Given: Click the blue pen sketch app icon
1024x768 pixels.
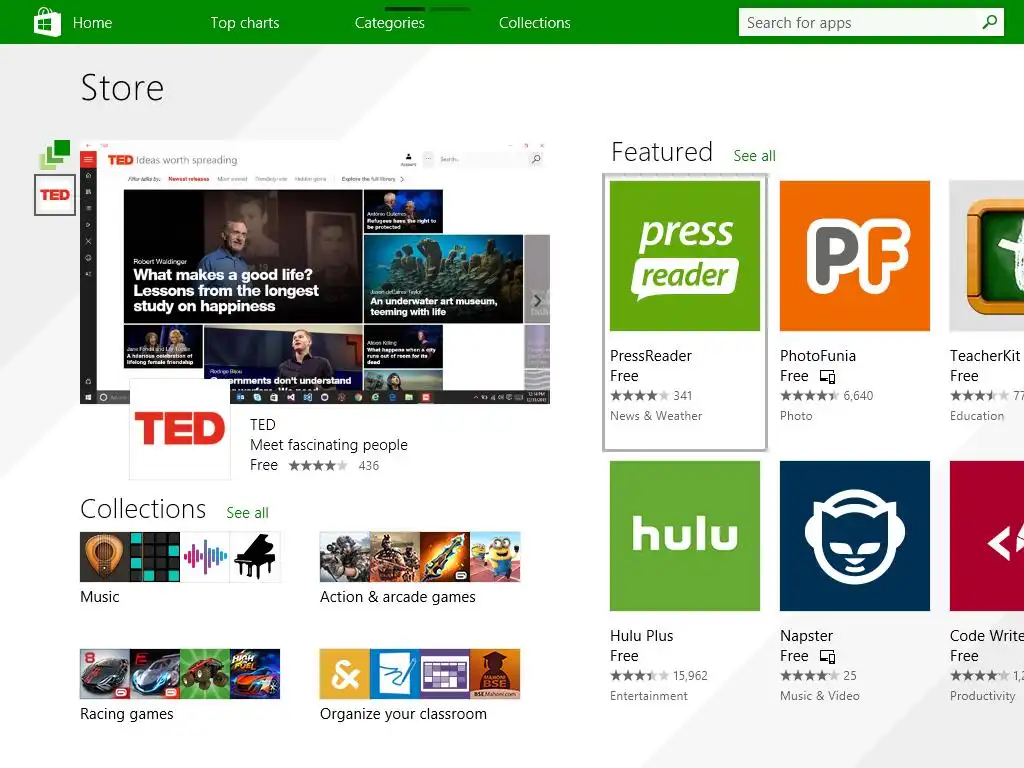Looking at the screenshot, I should (x=394, y=674).
